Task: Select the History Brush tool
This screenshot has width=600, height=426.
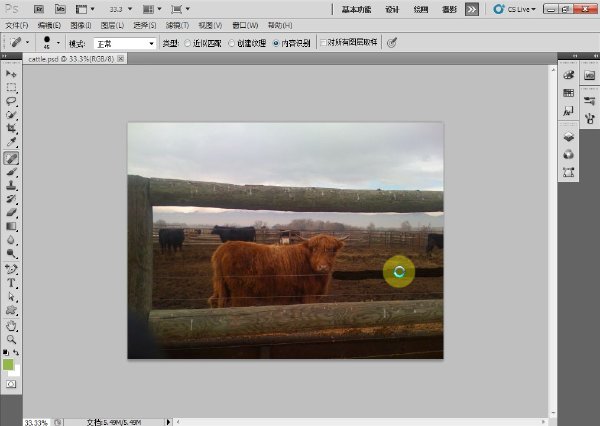Action: point(11,199)
